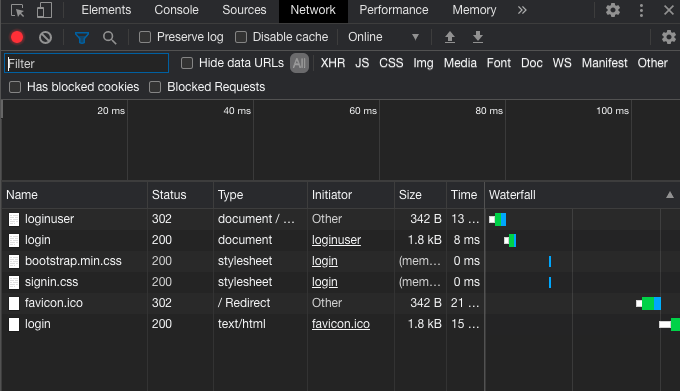Toggle the device toolbar icon
The image size is (680, 391).
[x=44, y=10]
